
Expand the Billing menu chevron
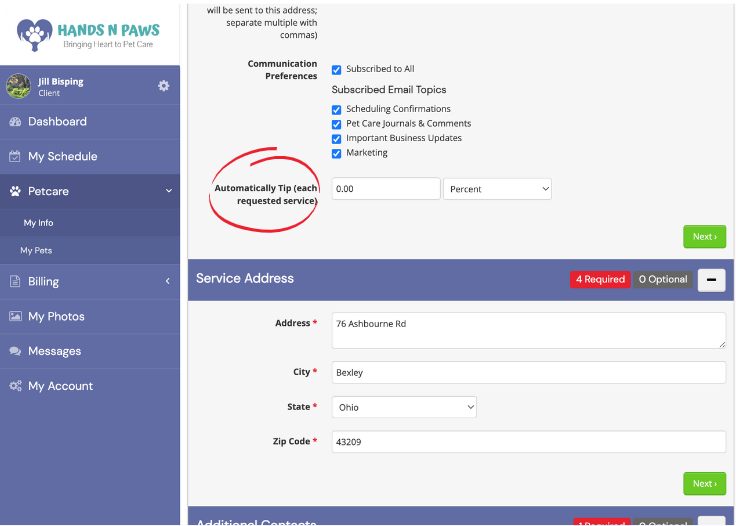tap(168, 281)
